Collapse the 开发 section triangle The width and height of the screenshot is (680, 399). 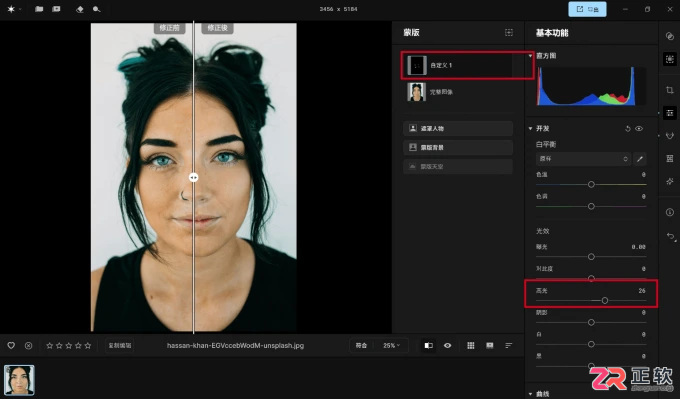click(x=530, y=128)
